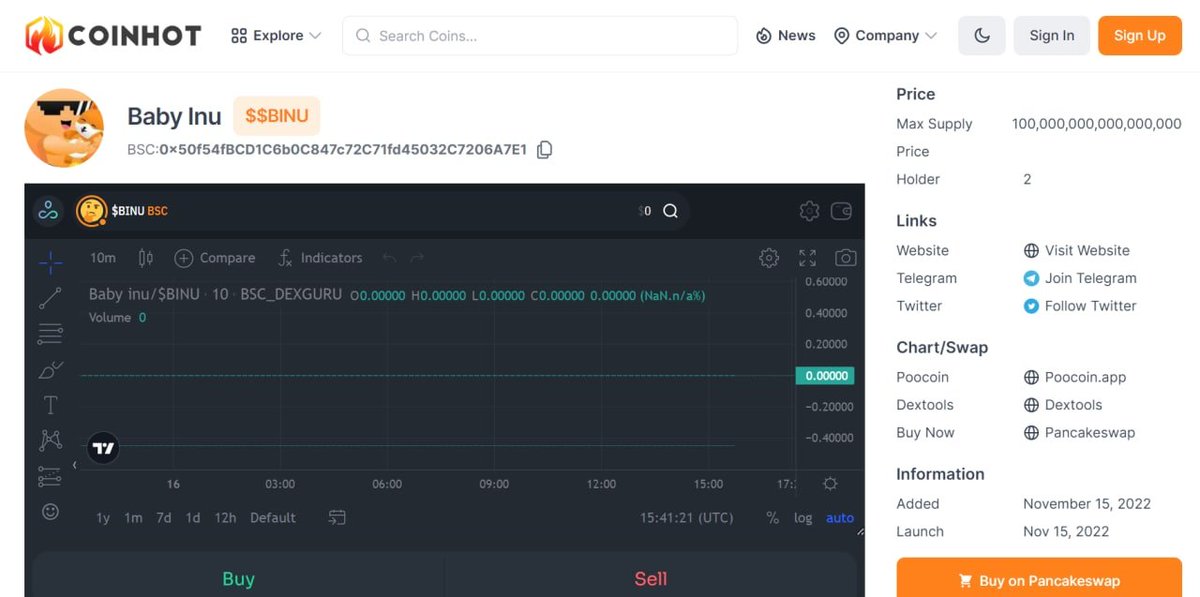Click the Buy tab
Viewport: 1200px width, 597px height.
pyautogui.click(x=238, y=578)
